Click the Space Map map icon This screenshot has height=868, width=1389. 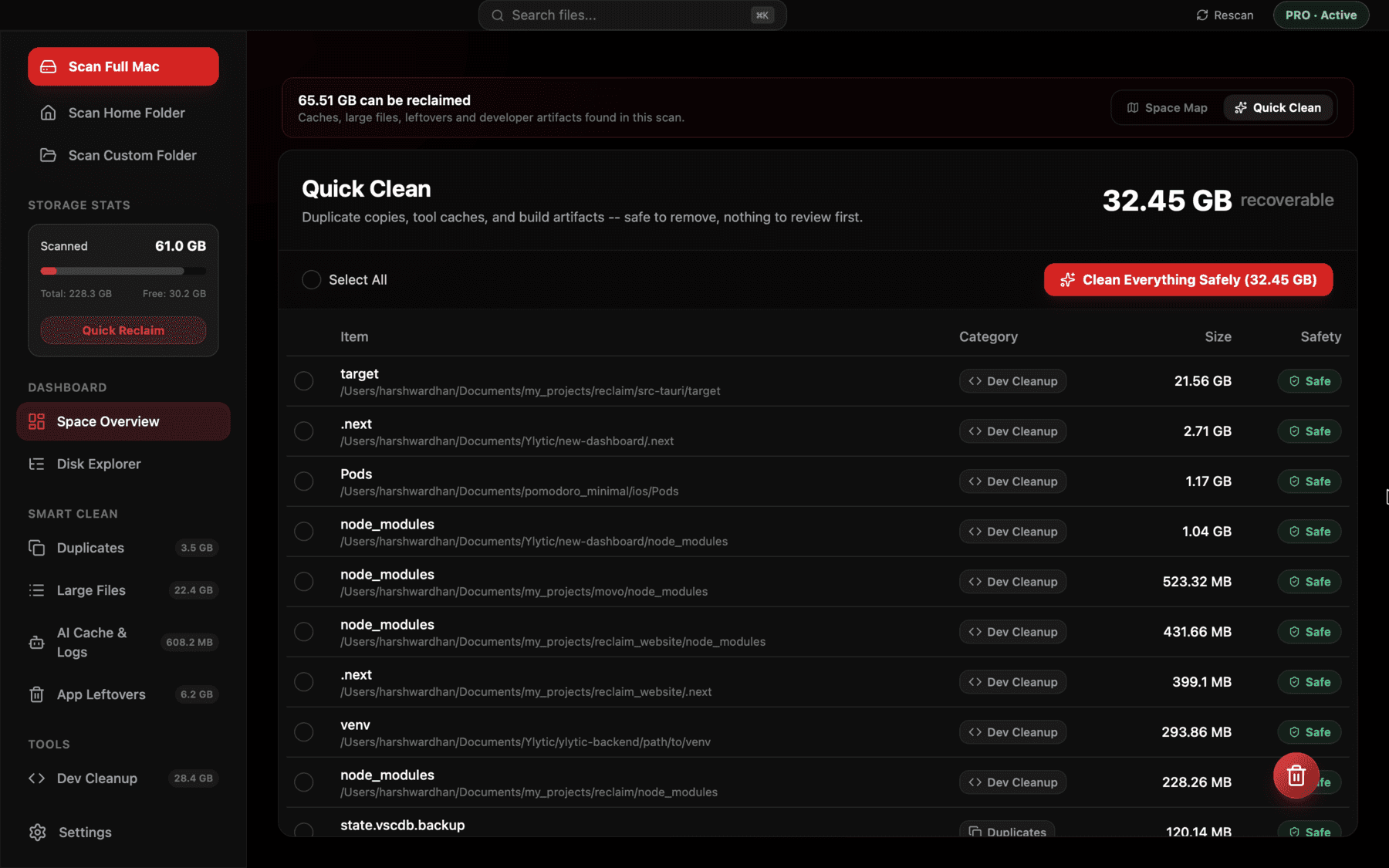[x=1133, y=108]
